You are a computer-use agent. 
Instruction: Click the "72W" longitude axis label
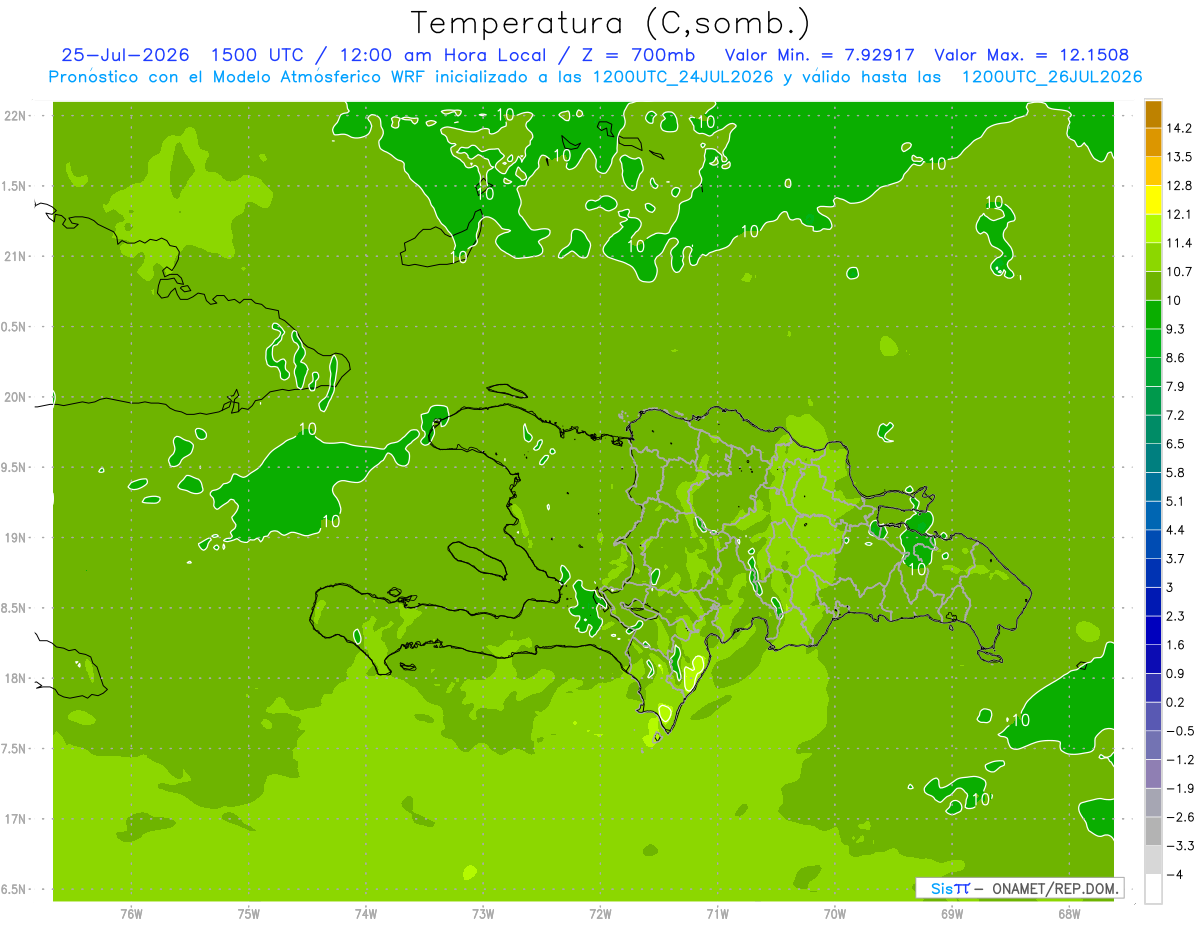tap(600, 913)
